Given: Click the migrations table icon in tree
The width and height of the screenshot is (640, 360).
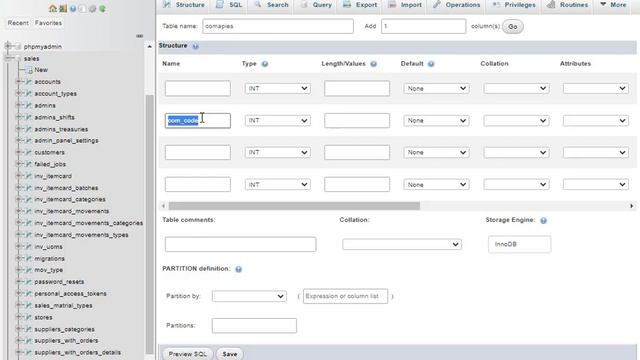Looking at the screenshot, I should (x=29, y=258).
